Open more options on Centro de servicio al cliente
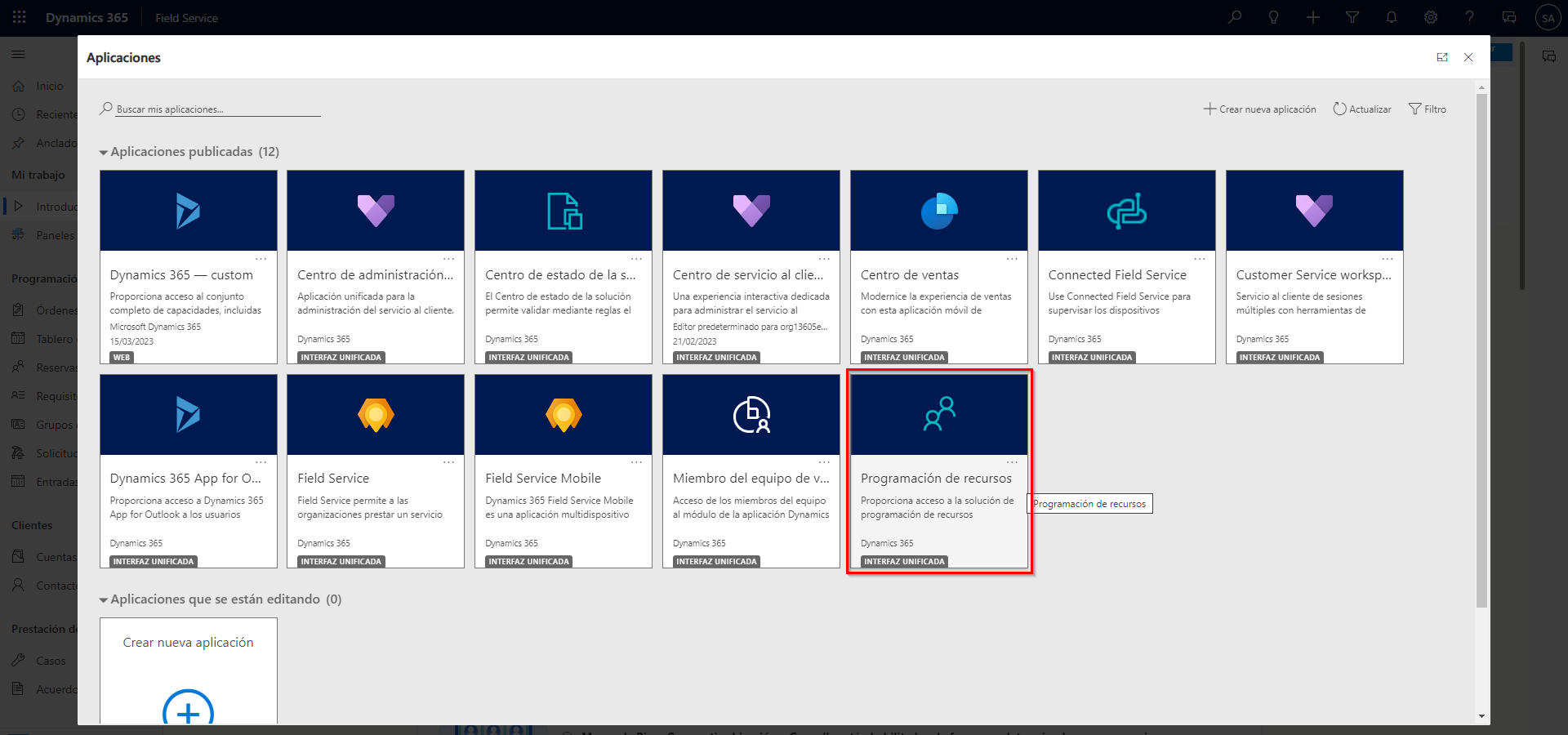The image size is (1568, 735). pos(824,259)
